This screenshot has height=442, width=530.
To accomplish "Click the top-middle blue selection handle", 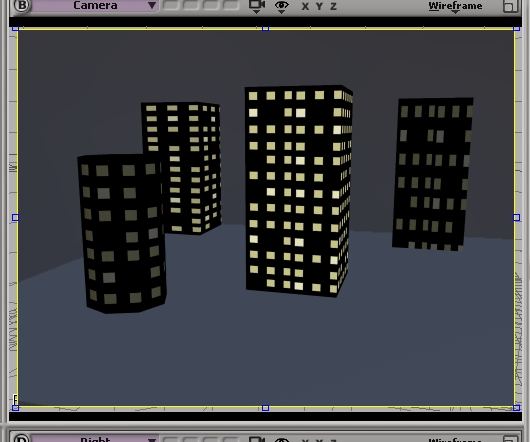I will coord(266,29).
